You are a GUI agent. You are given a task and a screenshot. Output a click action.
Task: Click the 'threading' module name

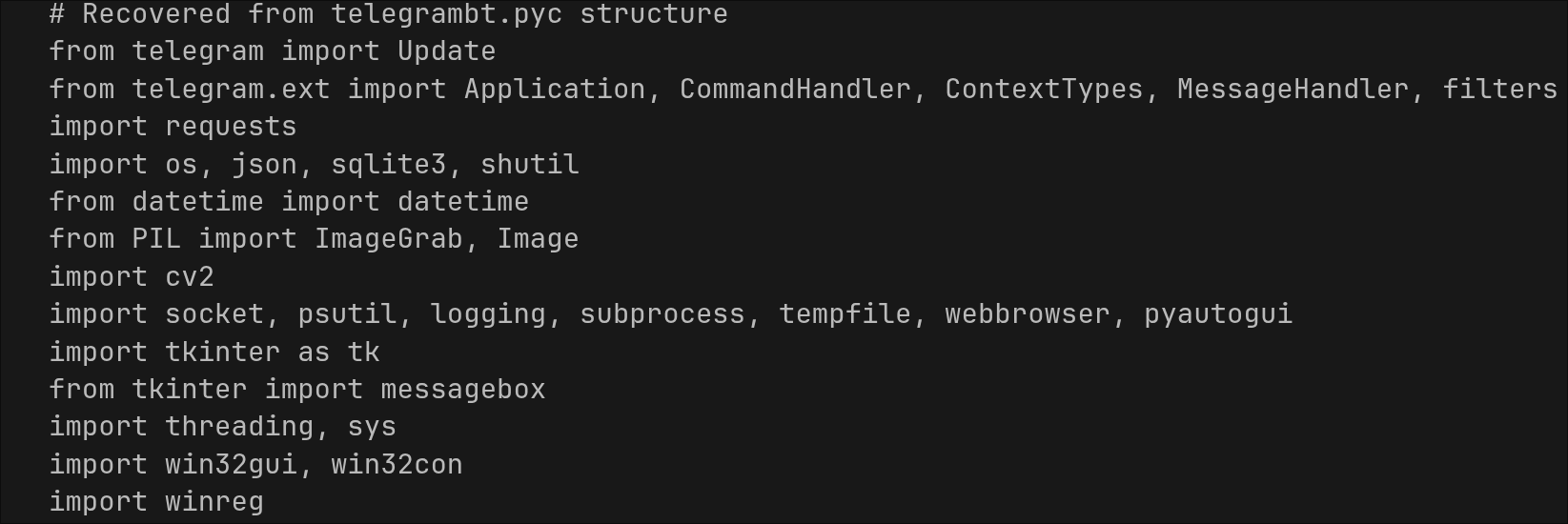(239, 427)
